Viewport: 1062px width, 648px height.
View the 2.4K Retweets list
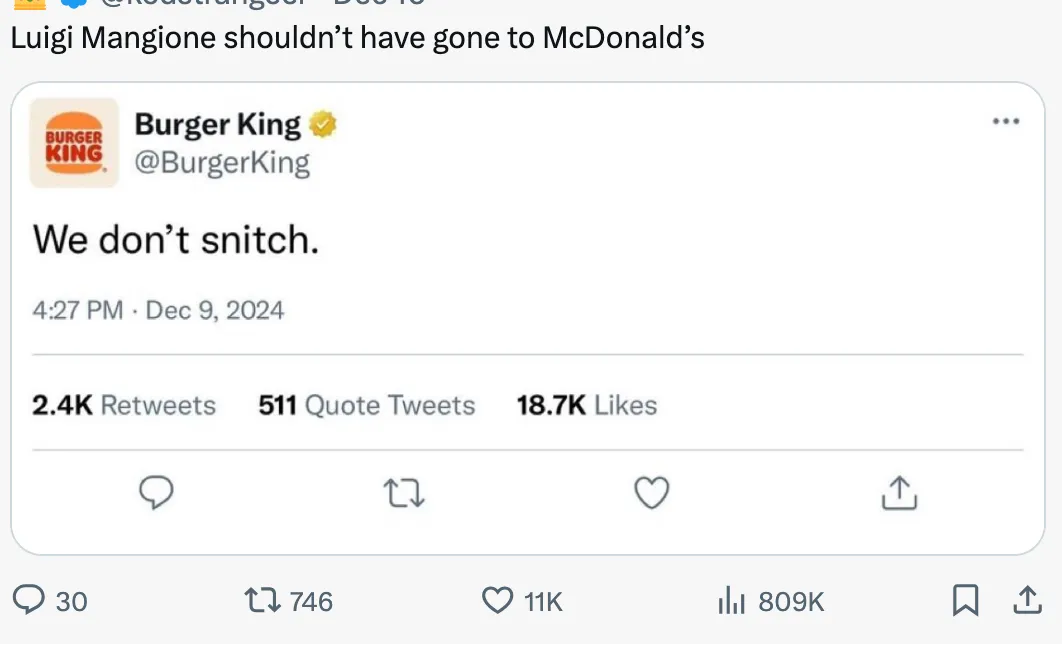pyautogui.click(x=124, y=405)
